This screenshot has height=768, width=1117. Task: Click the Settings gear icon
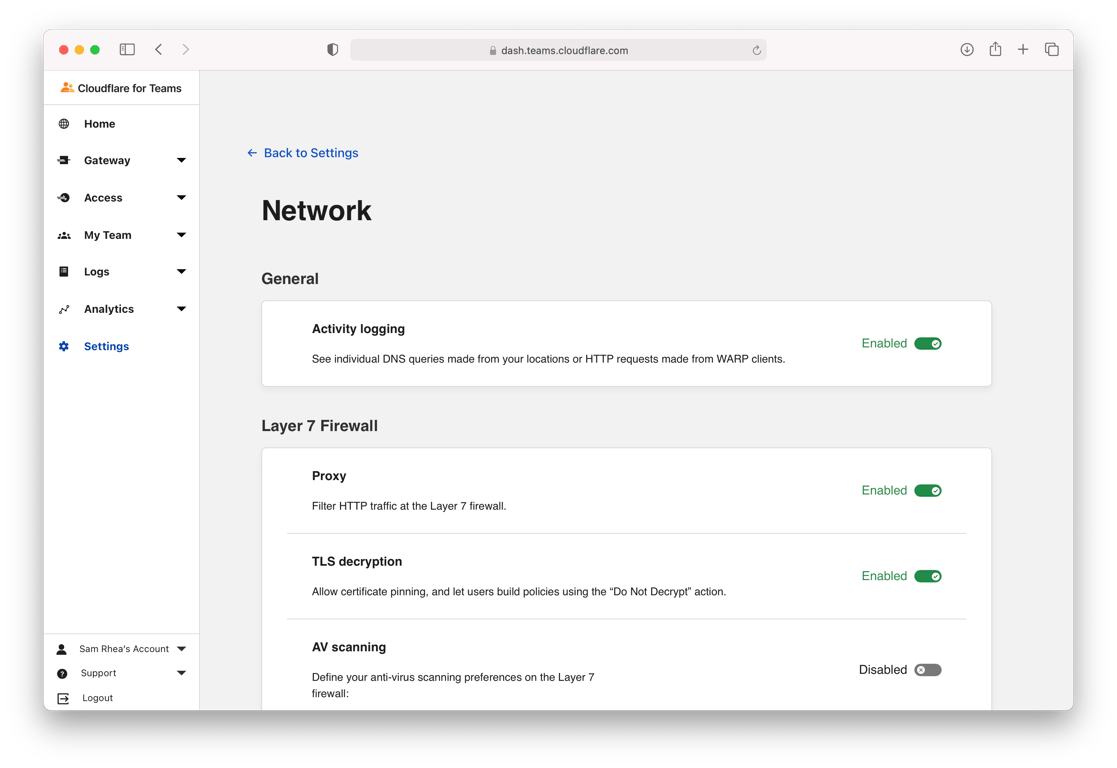coord(64,346)
